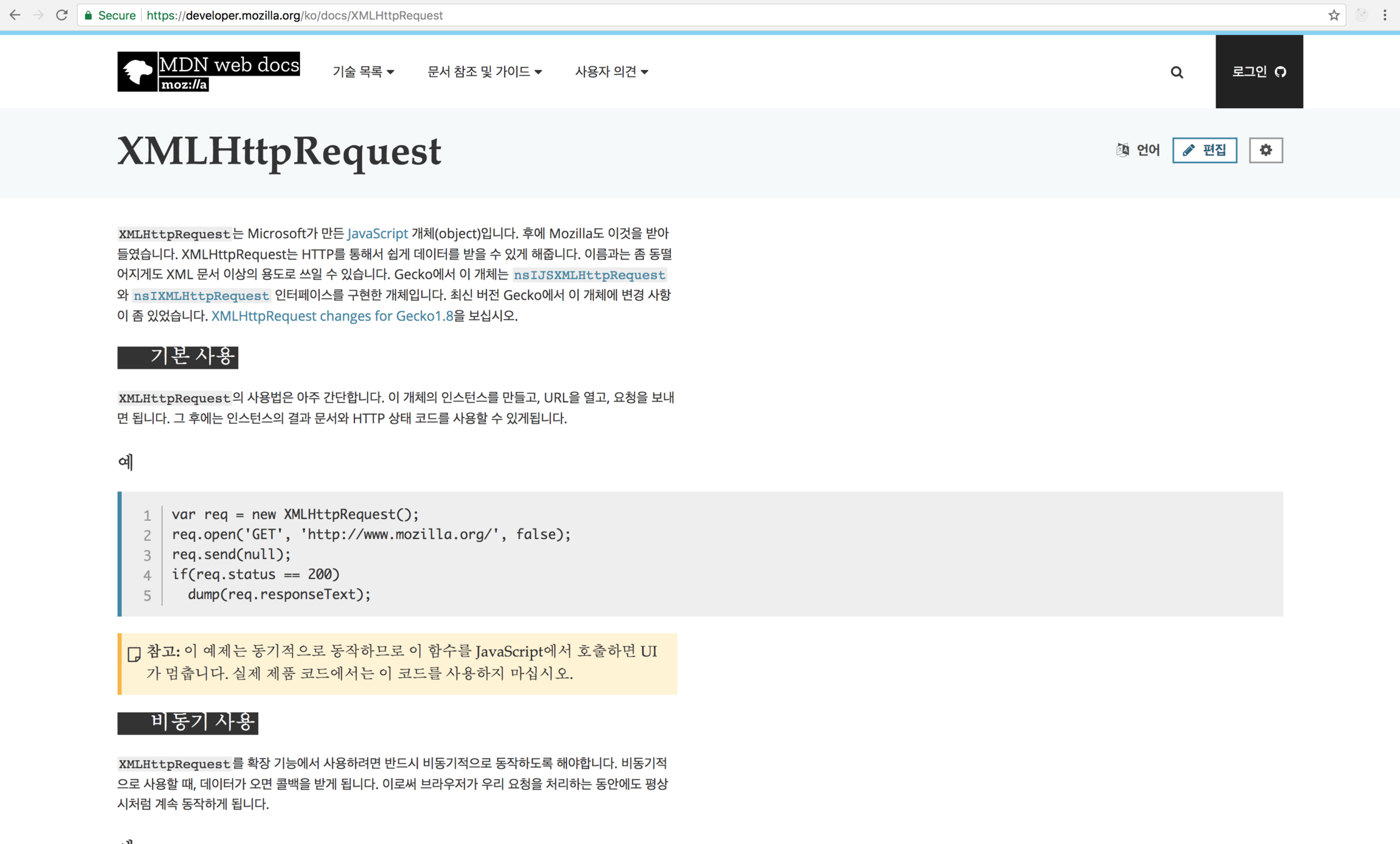Screen dimensions: 1400x844
Task: Click the extension icon beside bookmark star
Action: pos(1361,15)
